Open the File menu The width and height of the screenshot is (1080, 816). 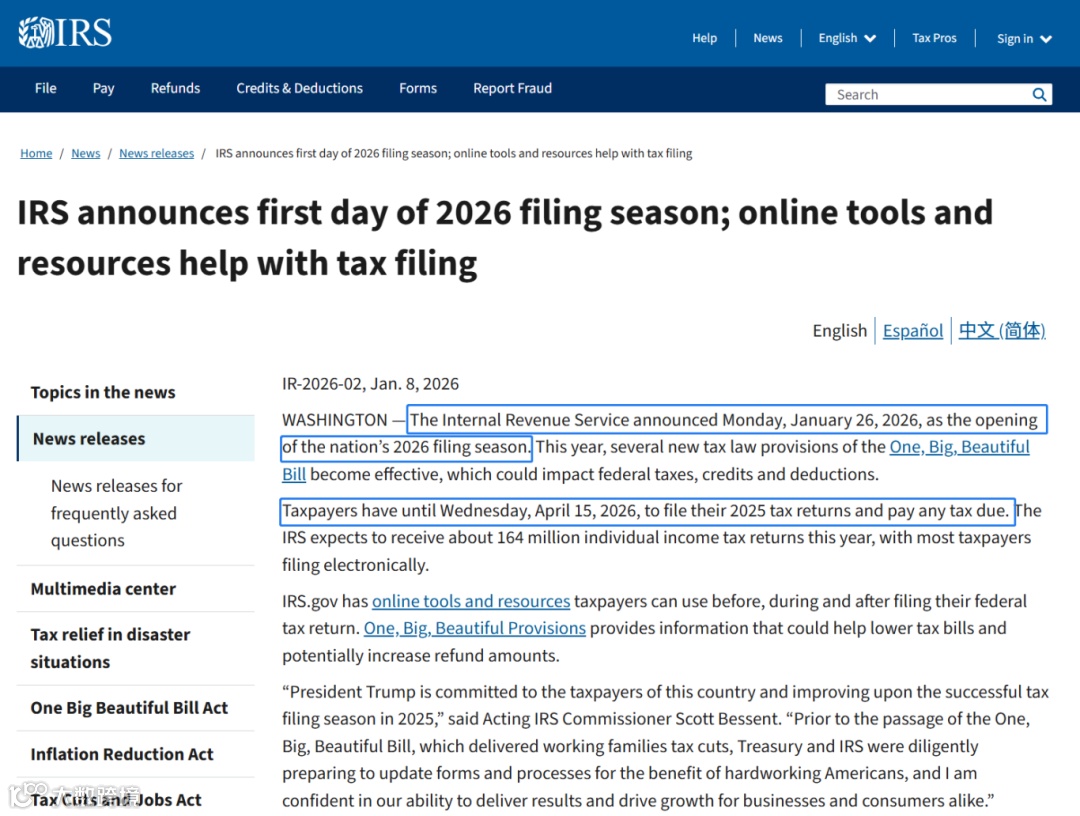coord(45,88)
